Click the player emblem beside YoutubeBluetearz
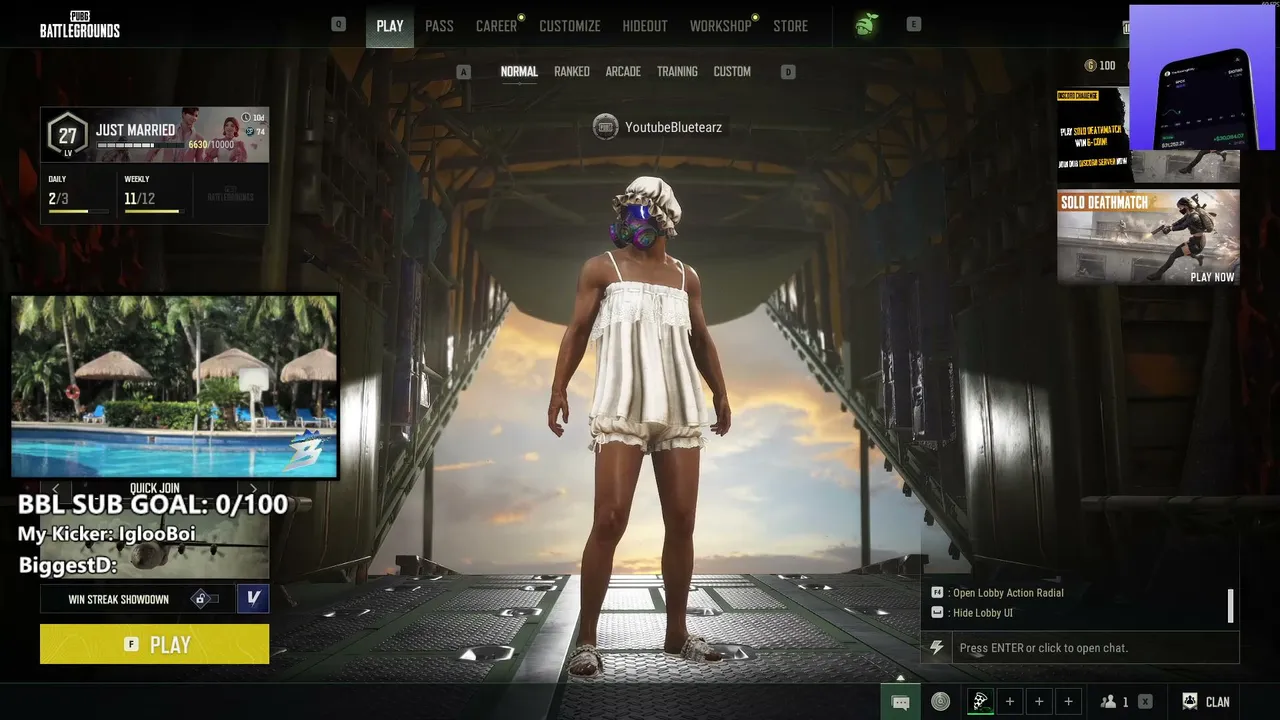This screenshot has width=1280, height=720. (x=605, y=127)
